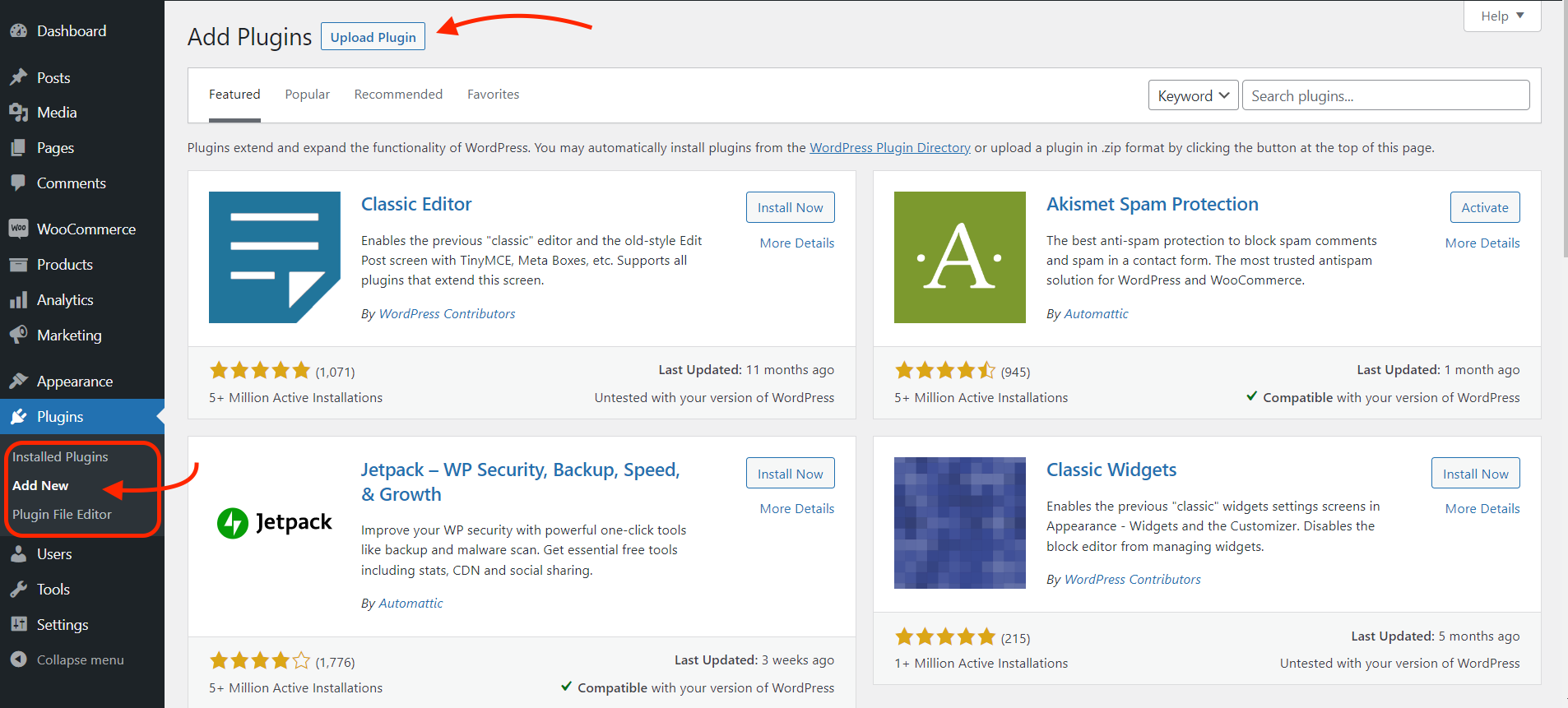Viewport: 1568px width, 708px height.
Task: Click the Products box icon
Action: pyautogui.click(x=19, y=265)
